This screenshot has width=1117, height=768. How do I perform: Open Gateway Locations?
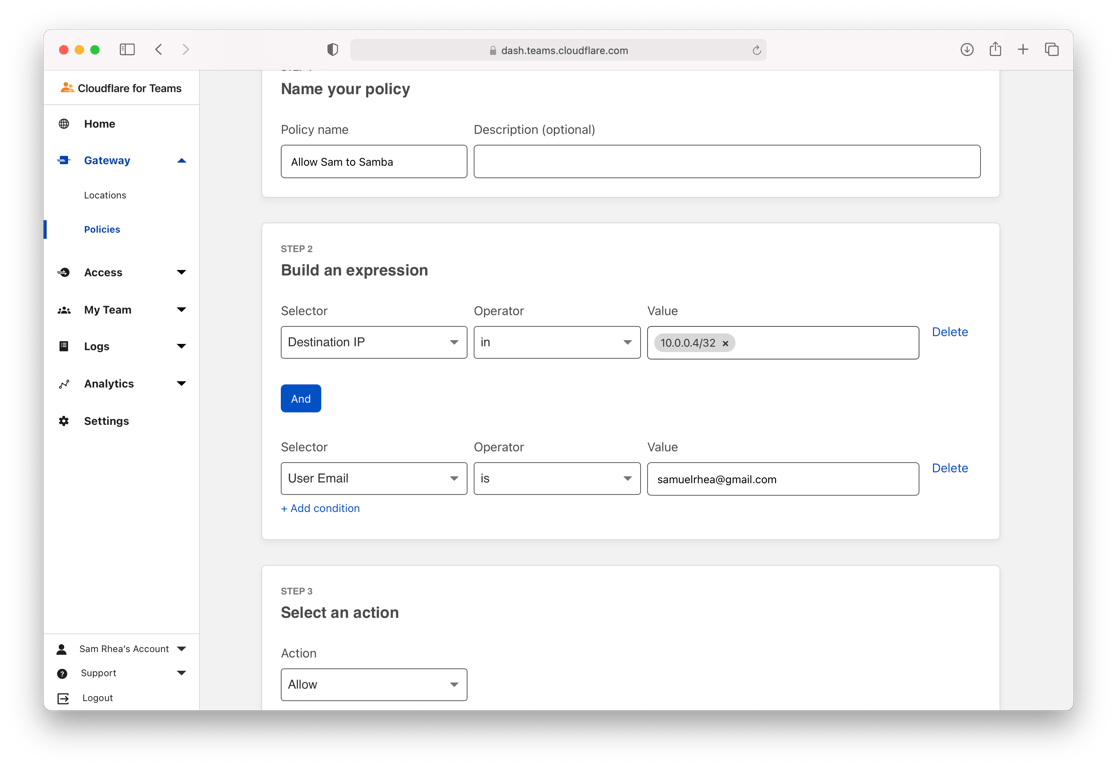pyautogui.click(x=105, y=195)
